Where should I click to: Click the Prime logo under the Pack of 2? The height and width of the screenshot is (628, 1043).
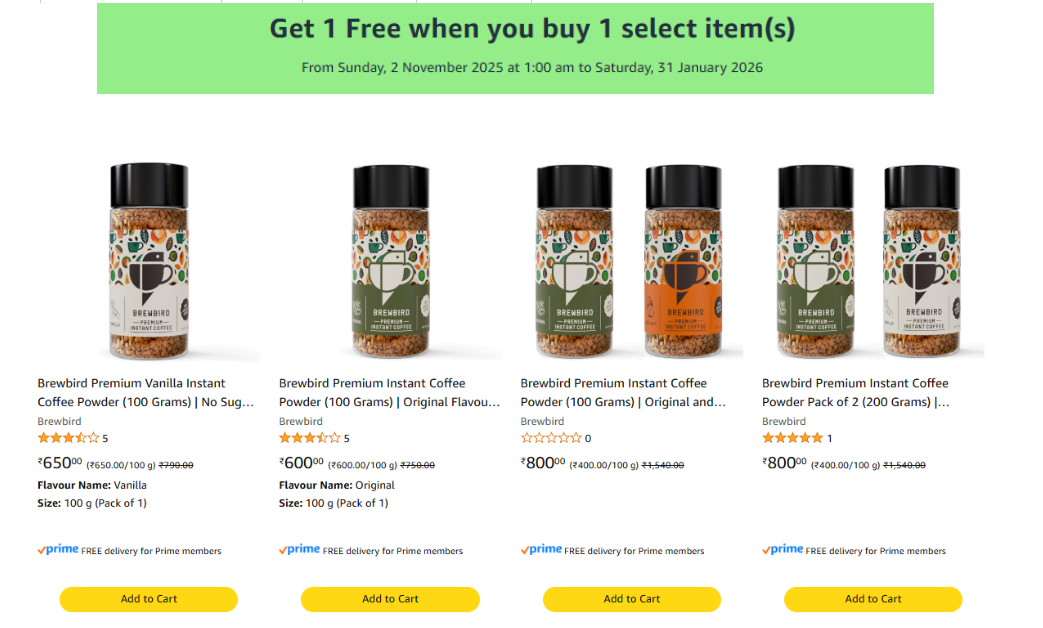(x=783, y=550)
